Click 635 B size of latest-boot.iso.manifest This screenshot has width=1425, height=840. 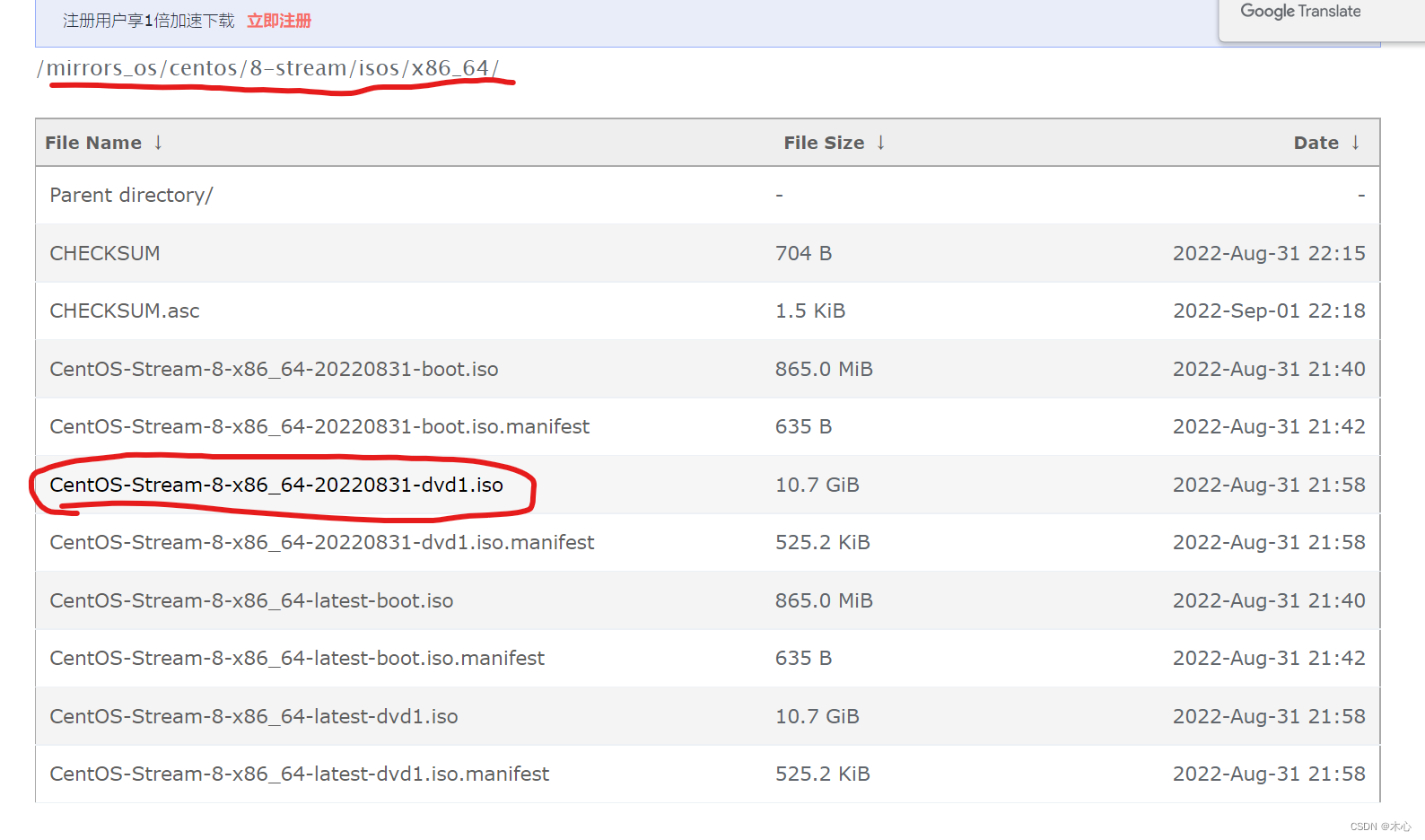(804, 658)
